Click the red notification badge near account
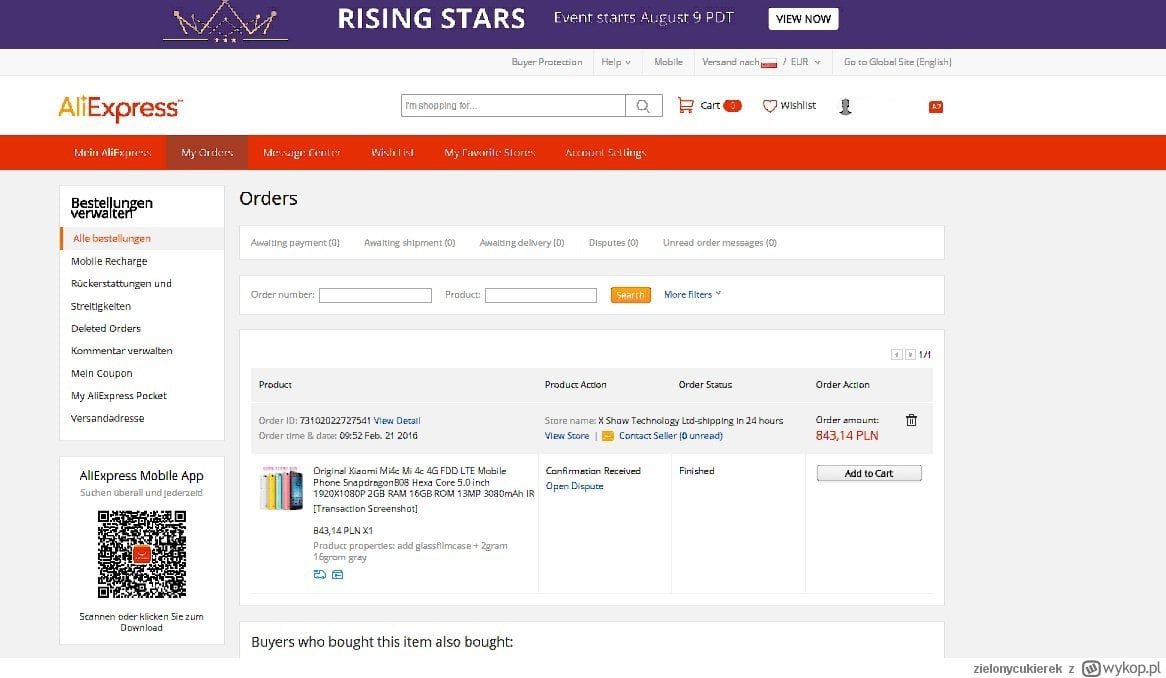Viewport: 1166px width, 678px height. click(x=935, y=106)
